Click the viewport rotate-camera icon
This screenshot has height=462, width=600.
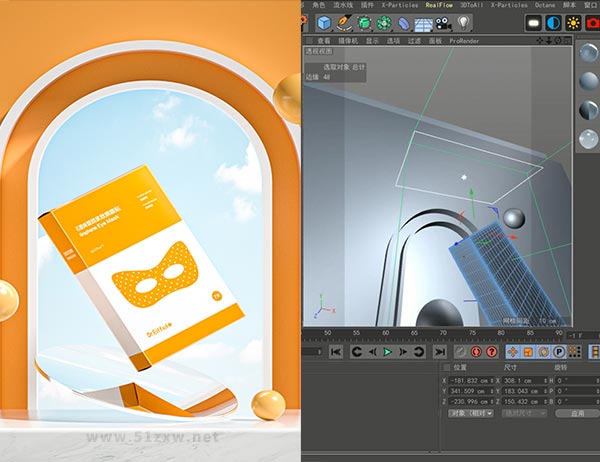coord(558,40)
